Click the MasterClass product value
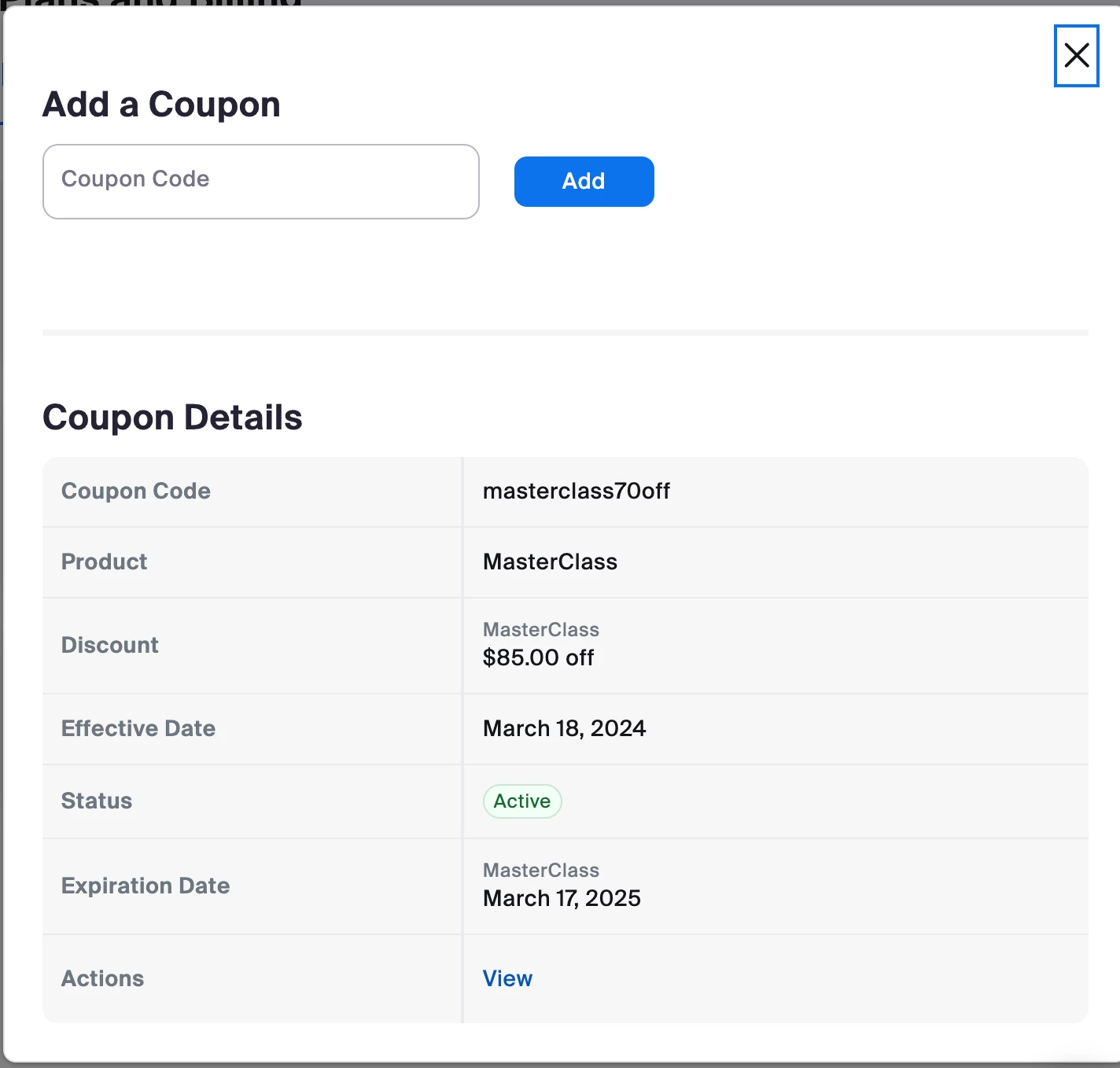The image size is (1120, 1068). point(550,562)
